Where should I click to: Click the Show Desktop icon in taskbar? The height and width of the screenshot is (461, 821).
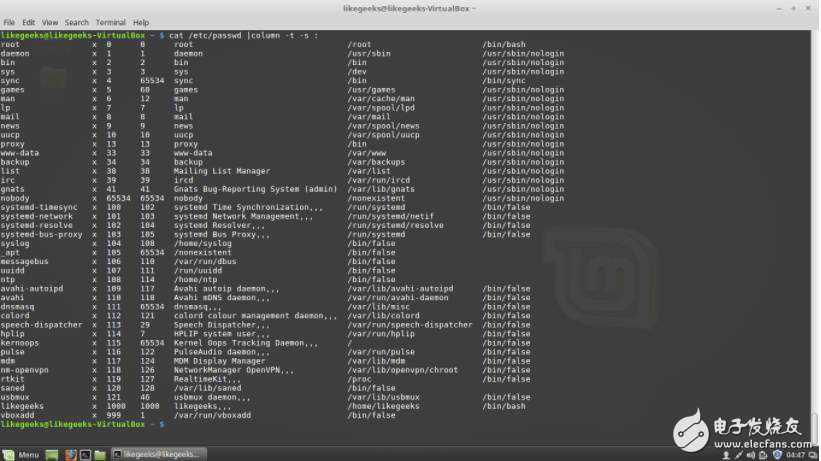click(52, 454)
